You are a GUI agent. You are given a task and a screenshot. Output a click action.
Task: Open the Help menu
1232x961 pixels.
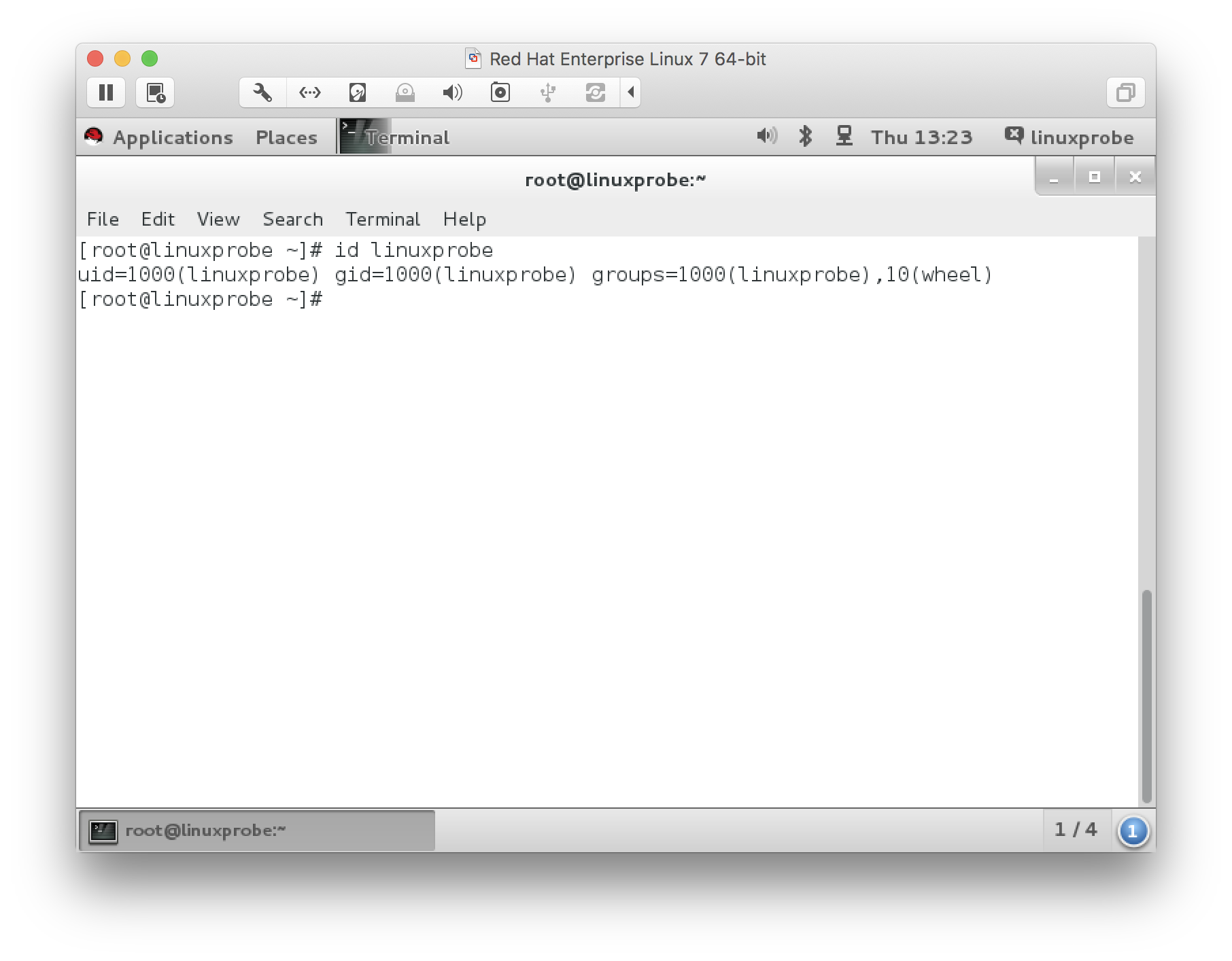tap(464, 220)
